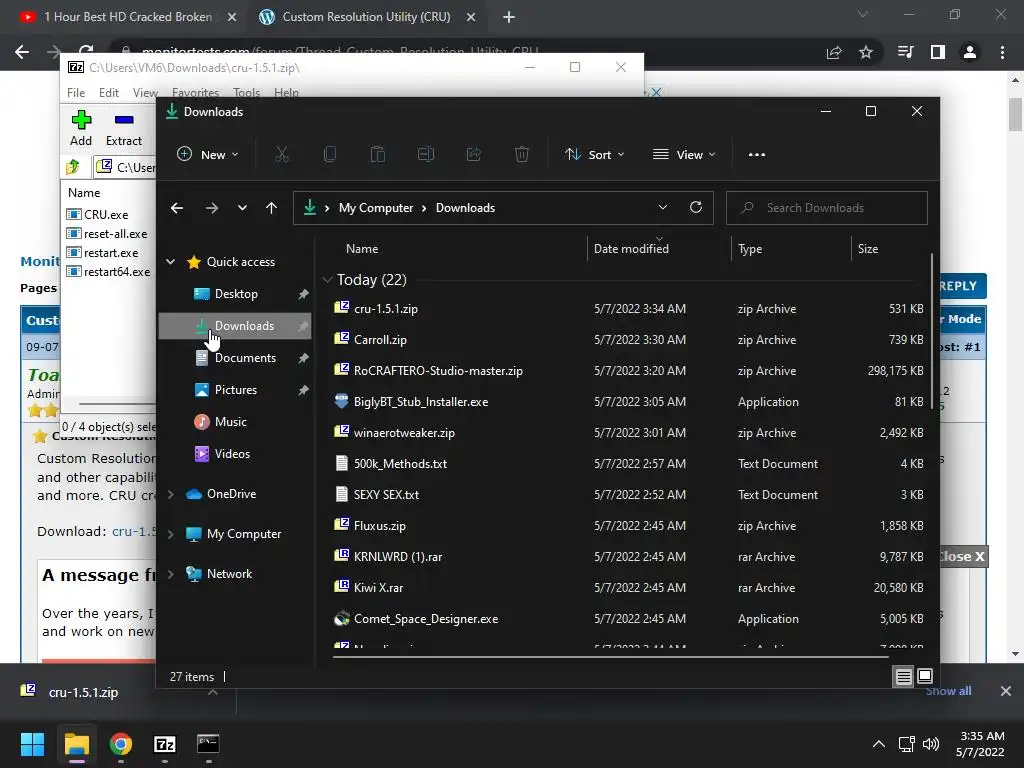The width and height of the screenshot is (1024, 768).
Task: Open the See more ellipsis menu
Action: (x=757, y=155)
